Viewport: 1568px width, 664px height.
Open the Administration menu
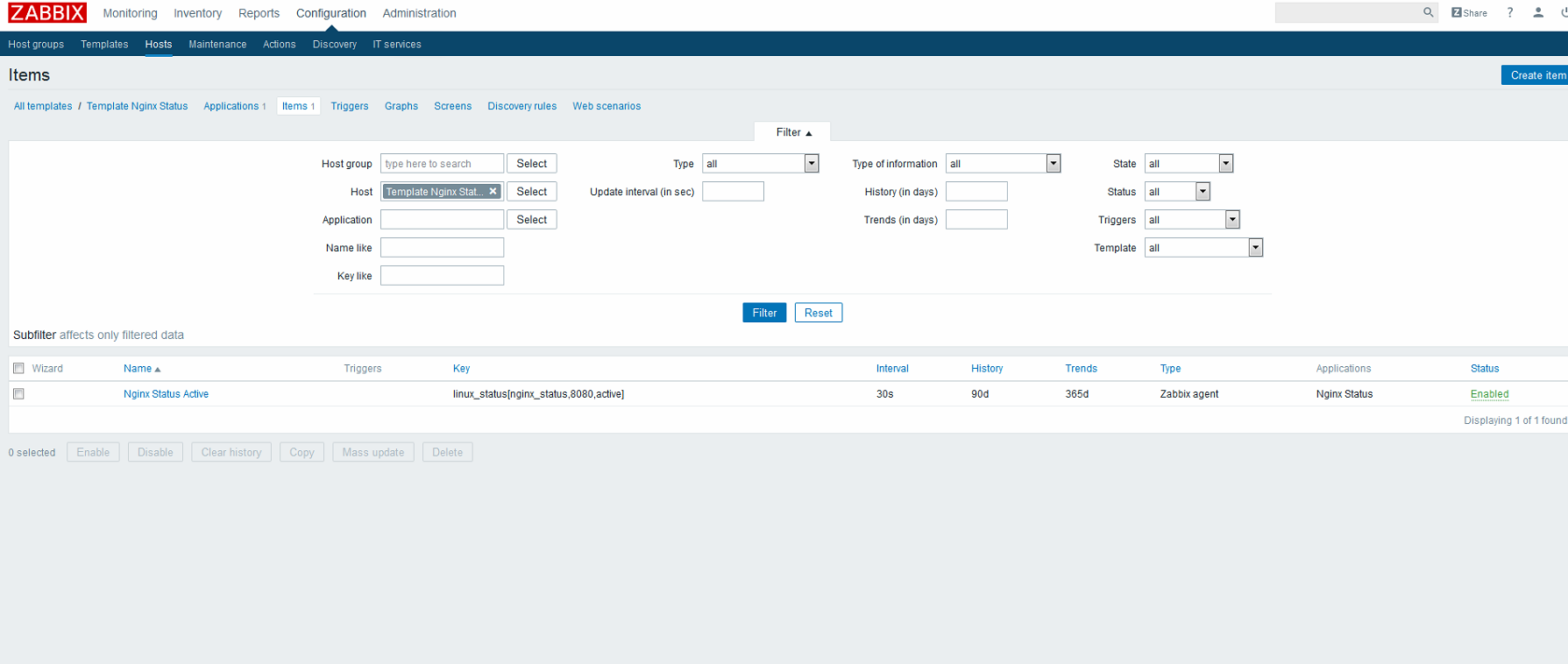click(x=419, y=13)
